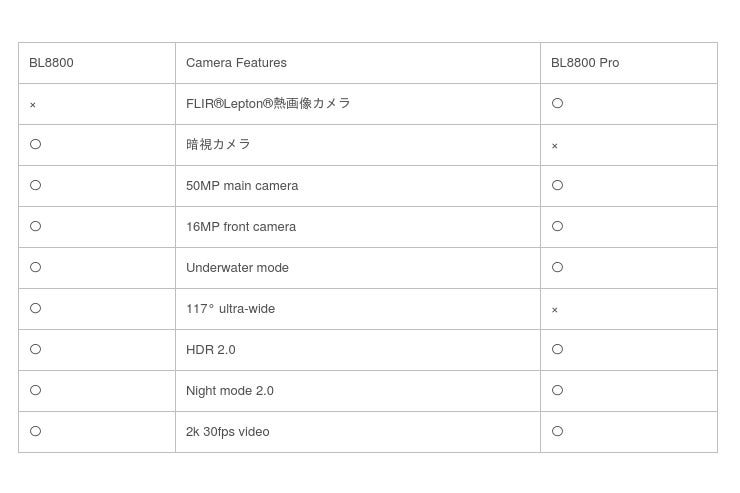Click BL8800 Pro cross for 暗視カメラ row
Screen dimensions: 740x493
(555, 146)
